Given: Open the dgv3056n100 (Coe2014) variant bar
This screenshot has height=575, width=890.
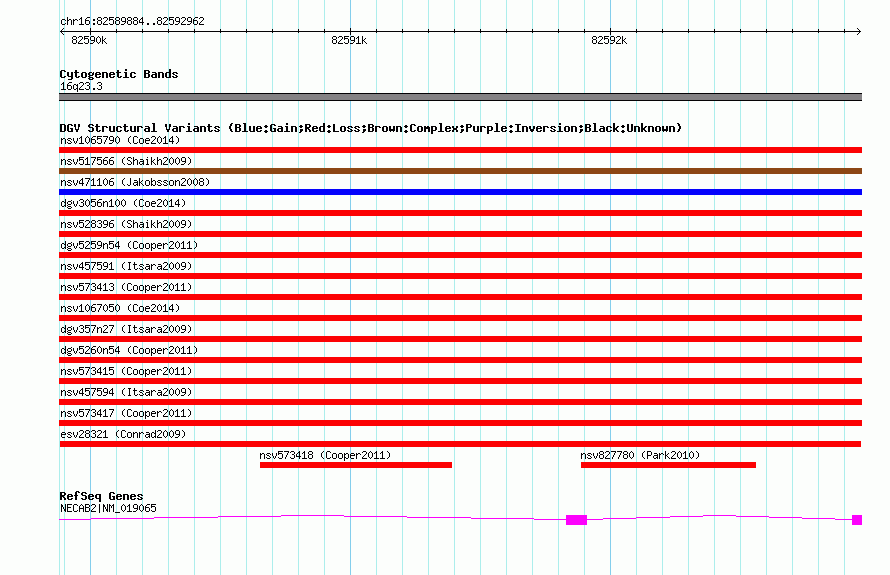Looking at the screenshot, I should (x=460, y=213).
